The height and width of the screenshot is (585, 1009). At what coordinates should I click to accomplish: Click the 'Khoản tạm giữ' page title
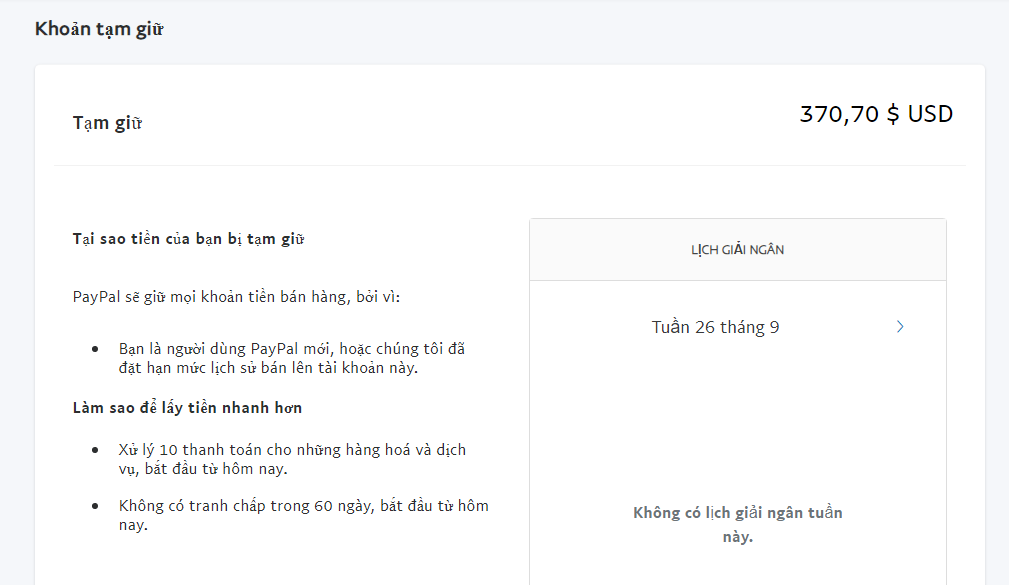click(99, 29)
